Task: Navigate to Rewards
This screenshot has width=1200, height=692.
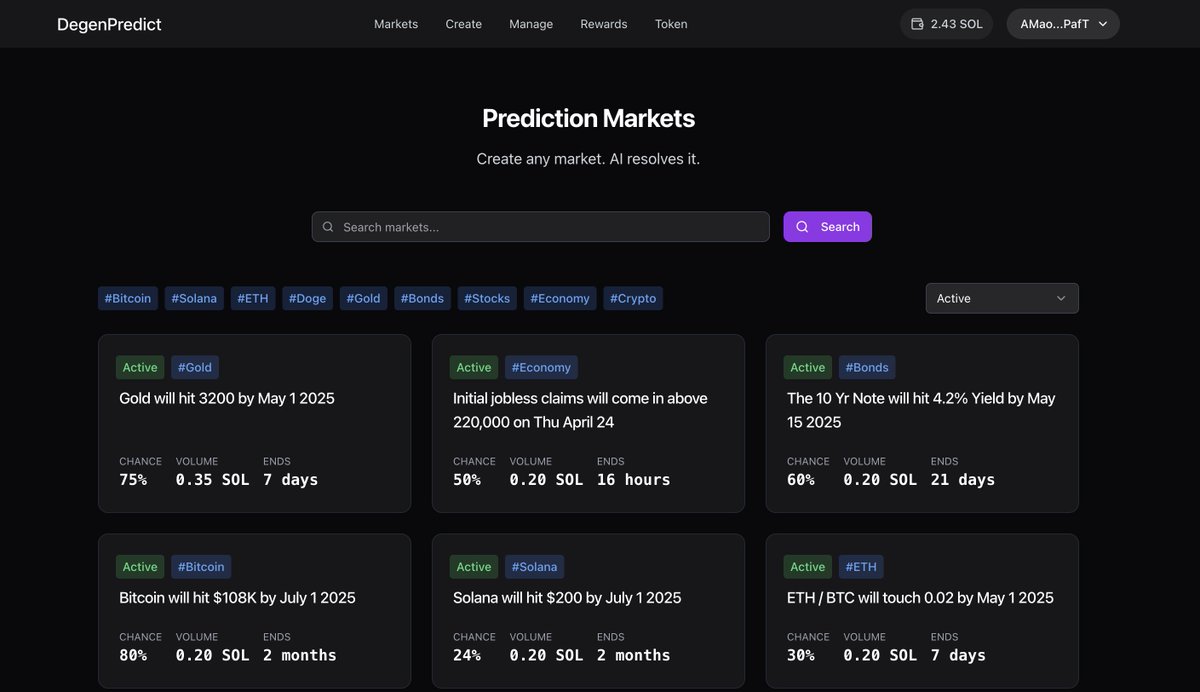Action: (604, 24)
